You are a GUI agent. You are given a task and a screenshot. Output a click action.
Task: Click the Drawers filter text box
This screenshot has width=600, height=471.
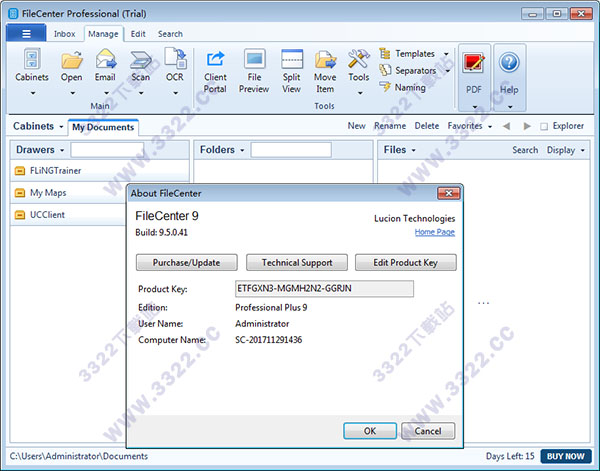[x=107, y=150]
